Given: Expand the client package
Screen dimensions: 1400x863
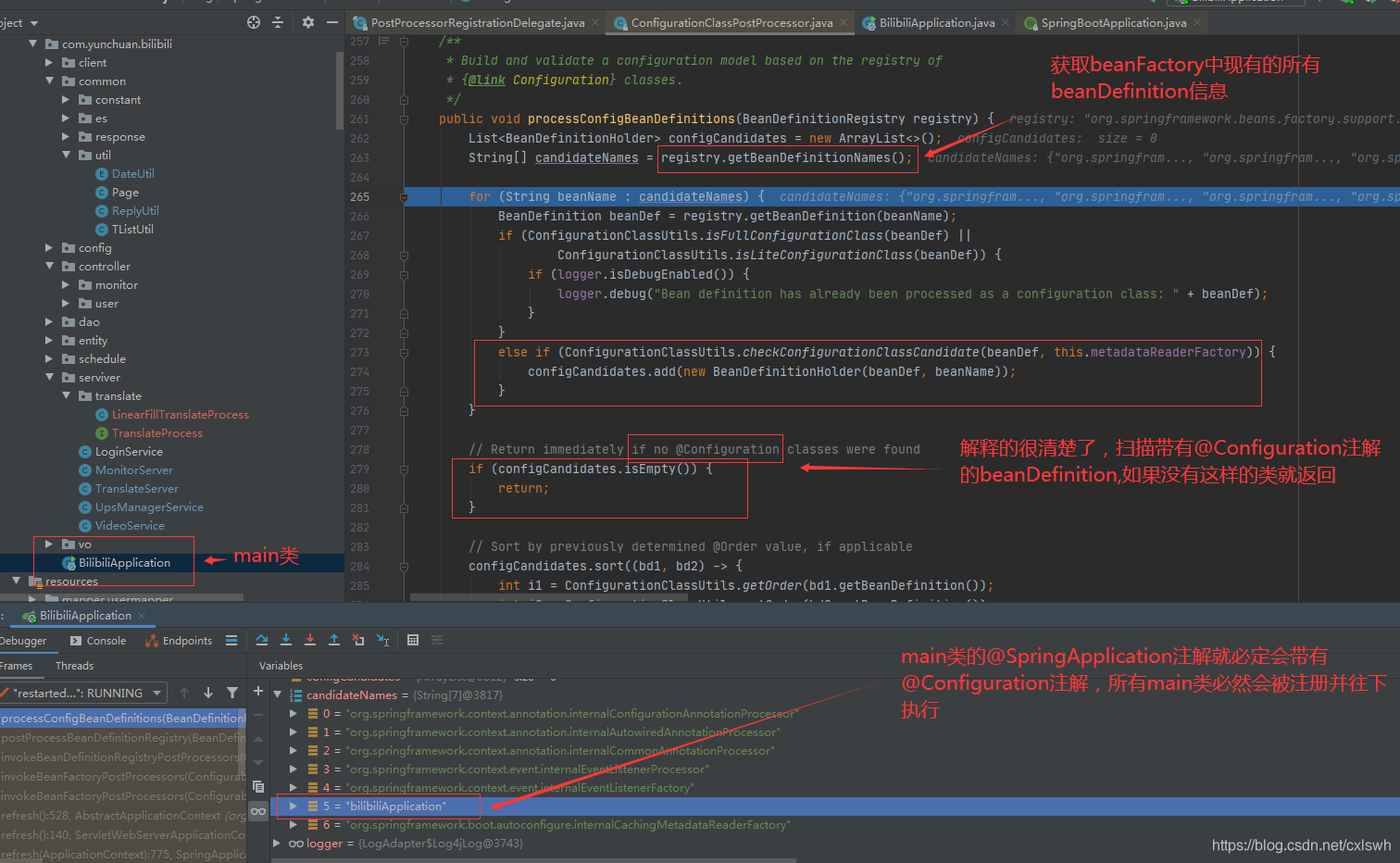Looking at the screenshot, I should click(50, 63).
